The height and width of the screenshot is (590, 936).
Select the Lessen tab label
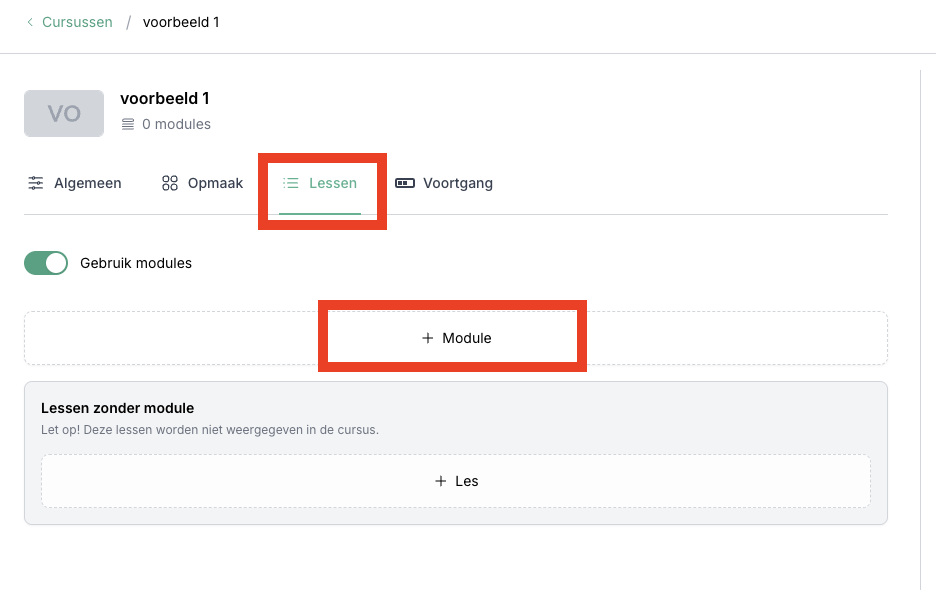(333, 183)
